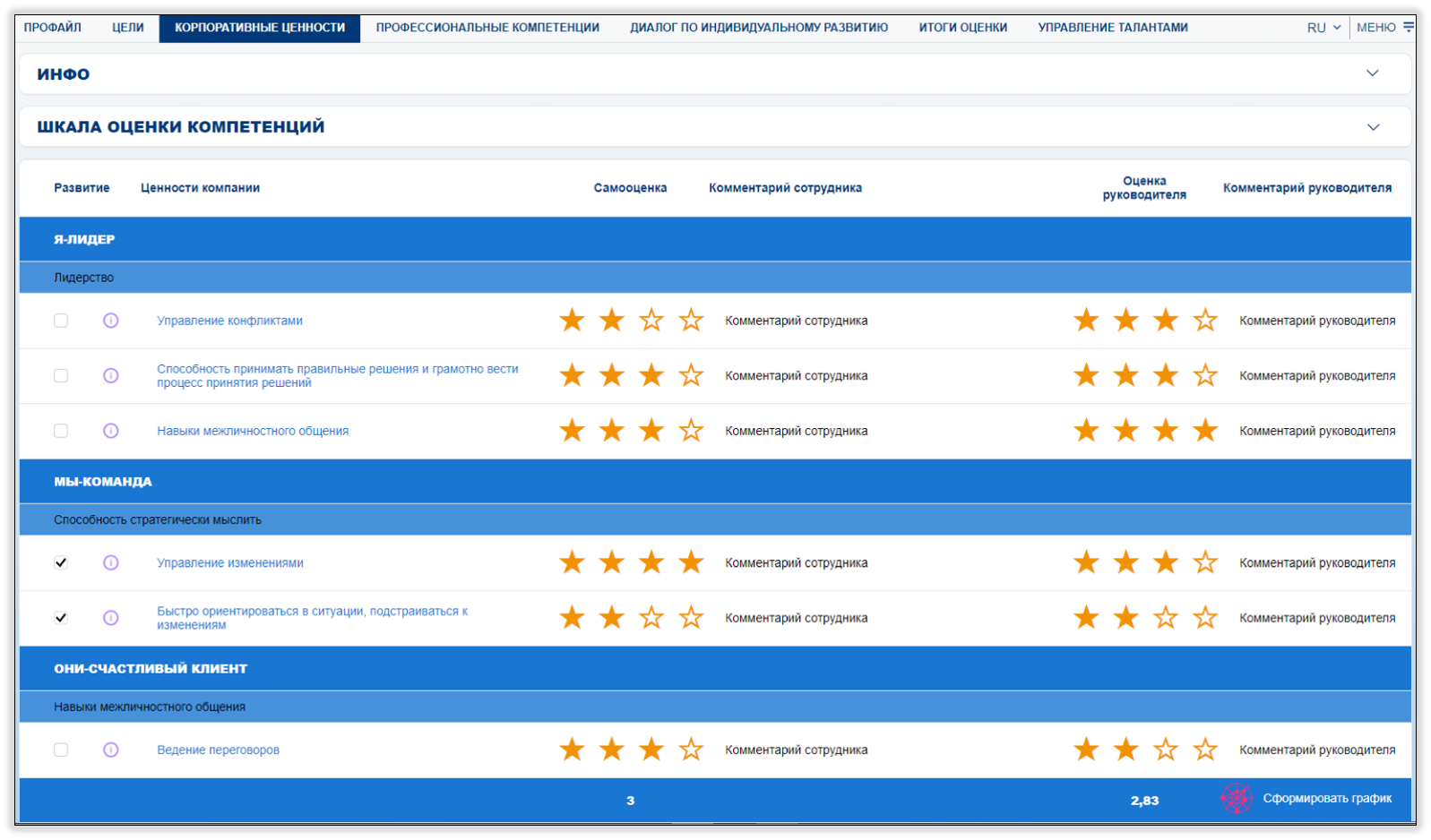Go to ДИАЛОГ ПО ИНДИВИДУАЛЬНОМУ РАЗВИТИЮ tab

click(759, 28)
